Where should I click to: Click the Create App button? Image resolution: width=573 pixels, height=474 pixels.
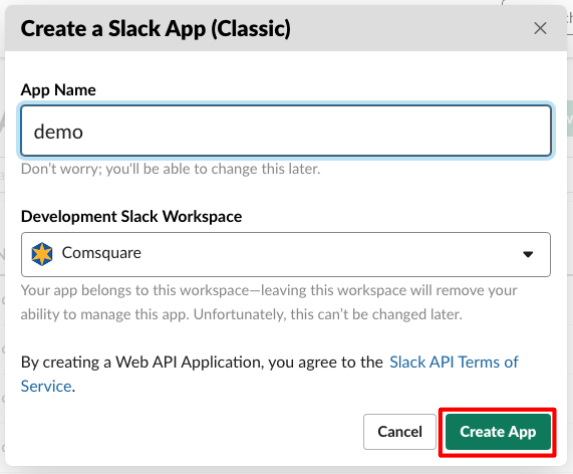tap(498, 432)
